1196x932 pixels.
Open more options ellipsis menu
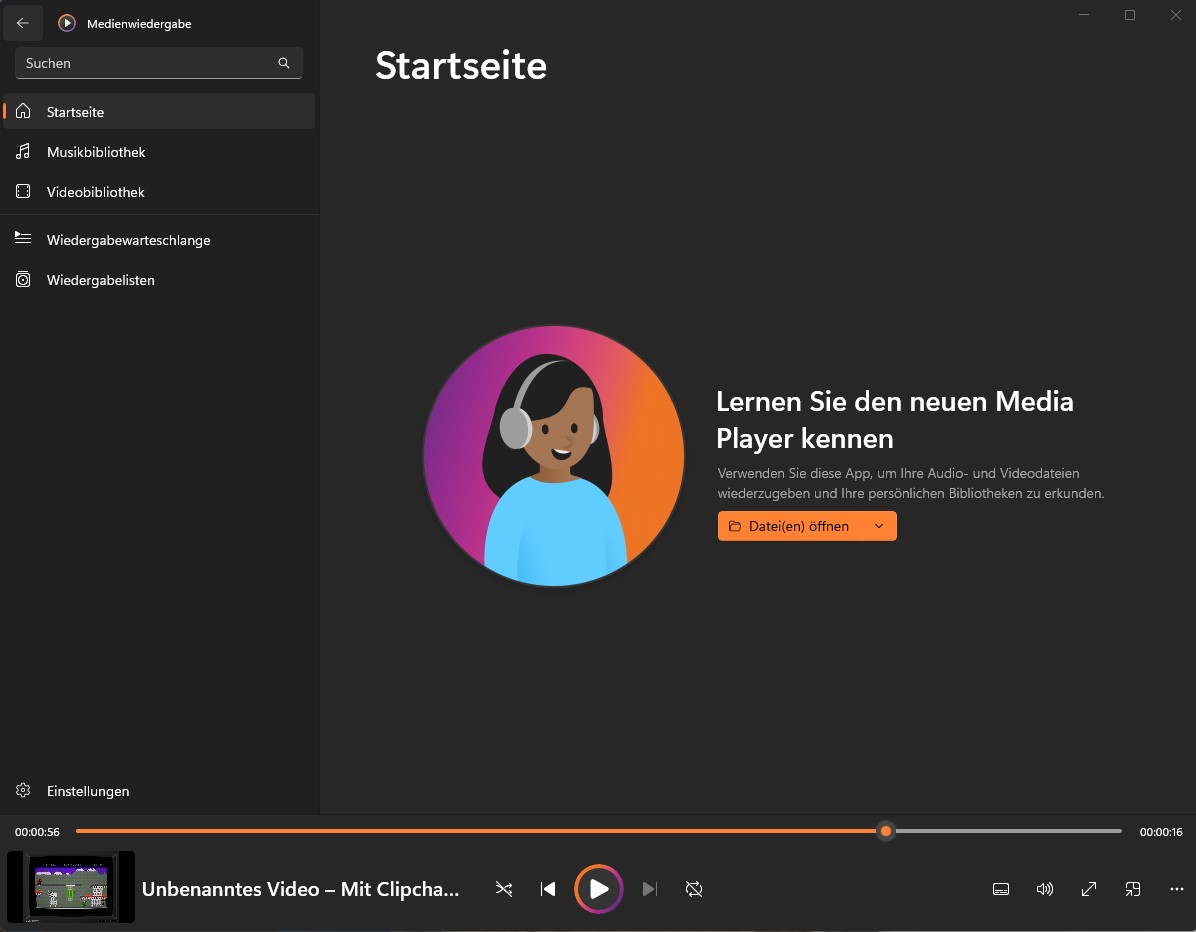click(1176, 889)
